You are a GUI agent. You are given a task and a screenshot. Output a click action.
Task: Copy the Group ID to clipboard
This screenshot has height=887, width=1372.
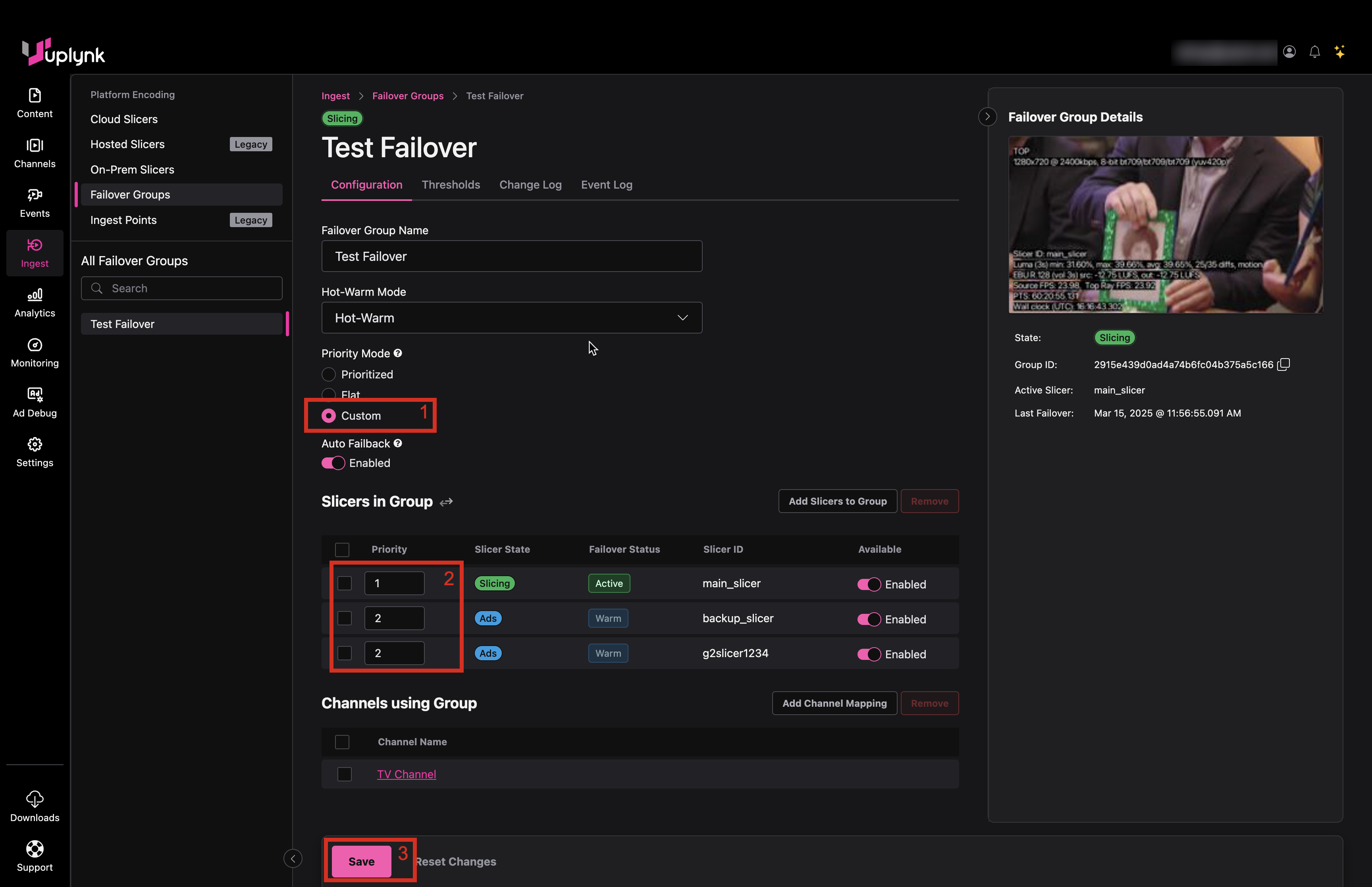point(1283,364)
